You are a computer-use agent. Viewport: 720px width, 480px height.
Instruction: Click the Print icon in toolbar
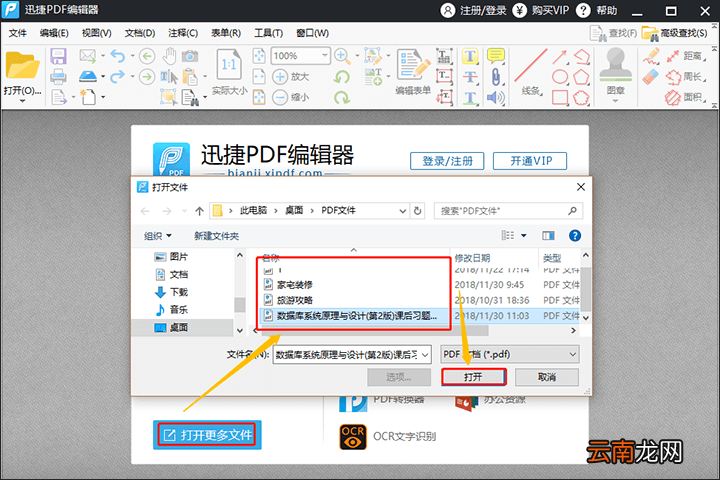pyautogui.click(x=58, y=76)
